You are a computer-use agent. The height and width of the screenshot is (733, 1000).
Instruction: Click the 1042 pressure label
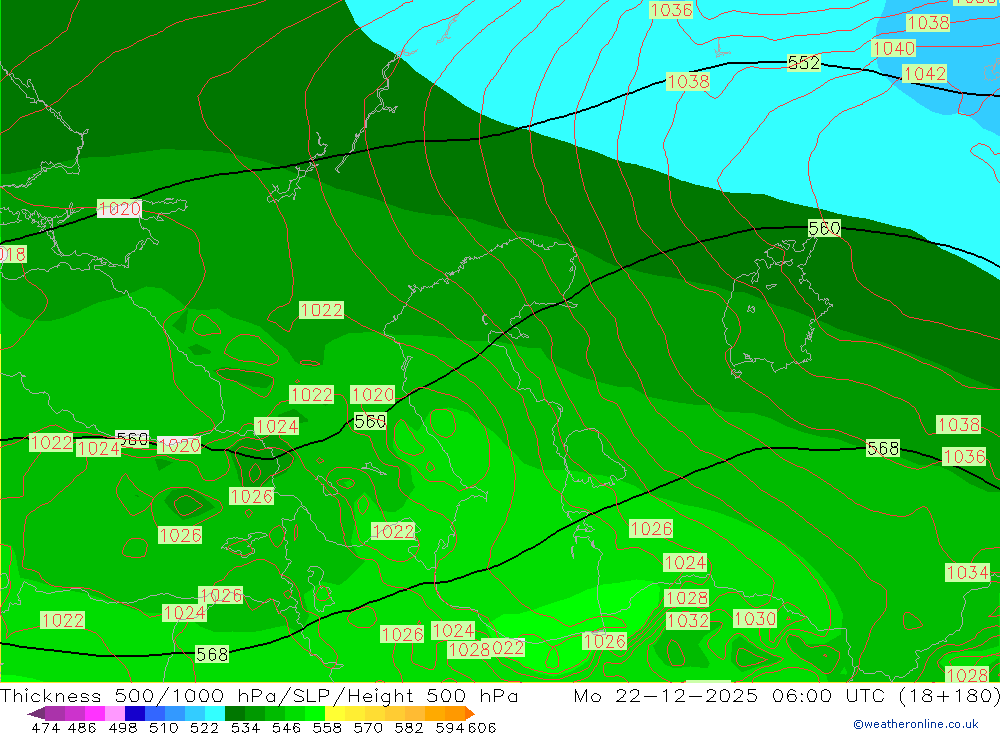(x=924, y=73)
